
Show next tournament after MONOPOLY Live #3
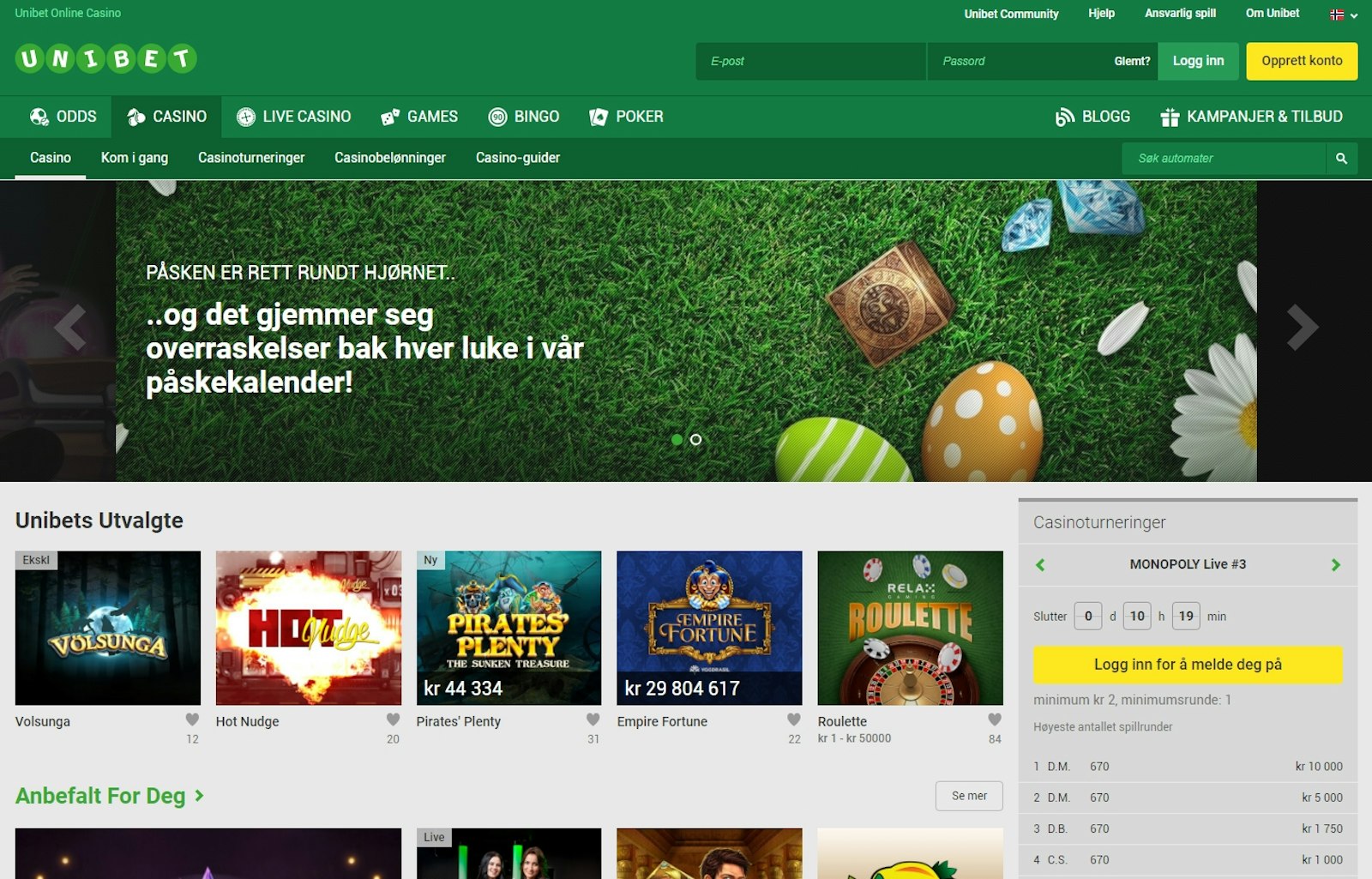[1335, 564]
